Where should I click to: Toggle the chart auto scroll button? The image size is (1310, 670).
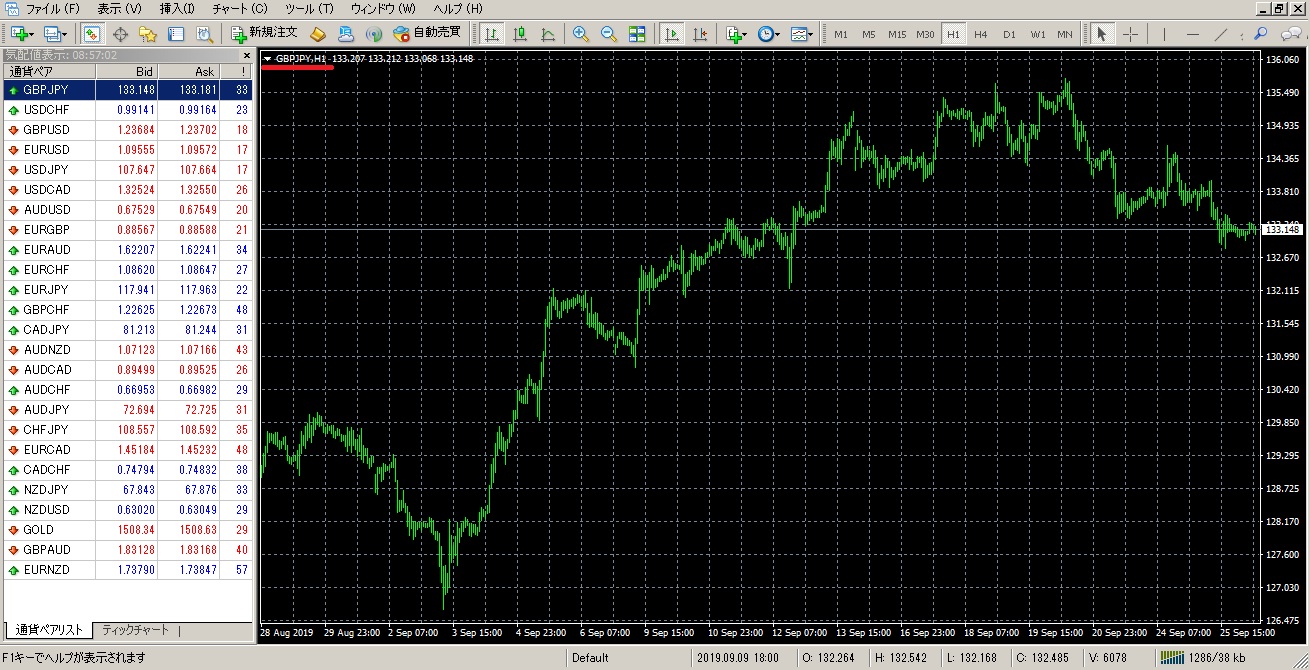[671, 34]
